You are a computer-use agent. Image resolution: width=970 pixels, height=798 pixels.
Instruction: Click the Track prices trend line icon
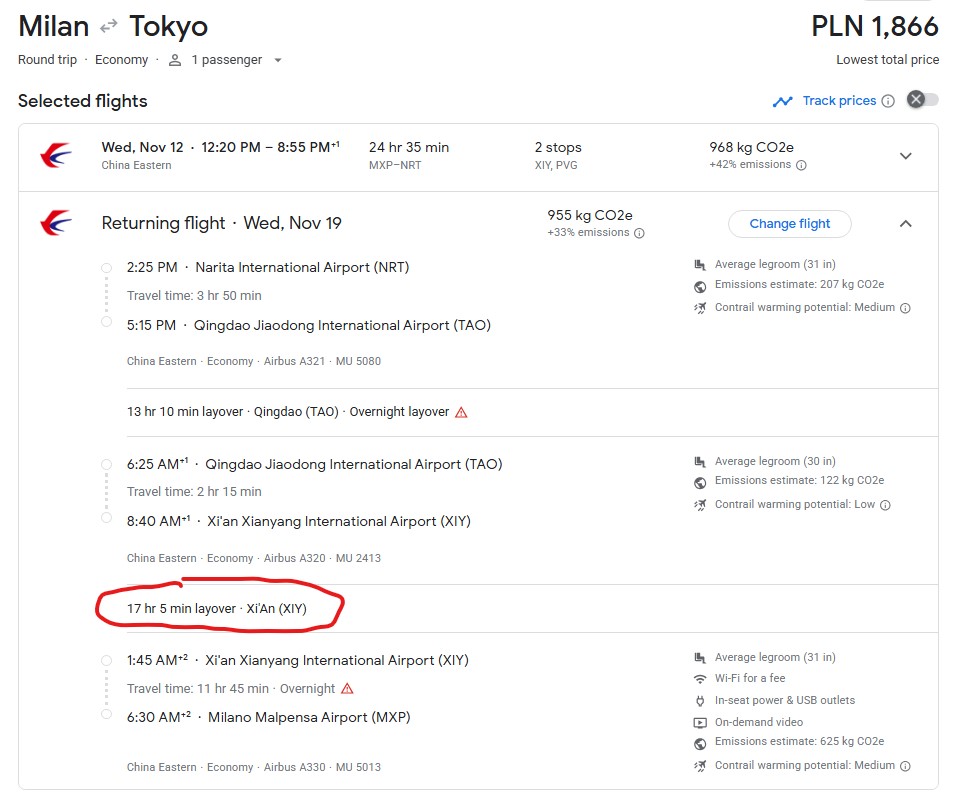click(783, 101)
